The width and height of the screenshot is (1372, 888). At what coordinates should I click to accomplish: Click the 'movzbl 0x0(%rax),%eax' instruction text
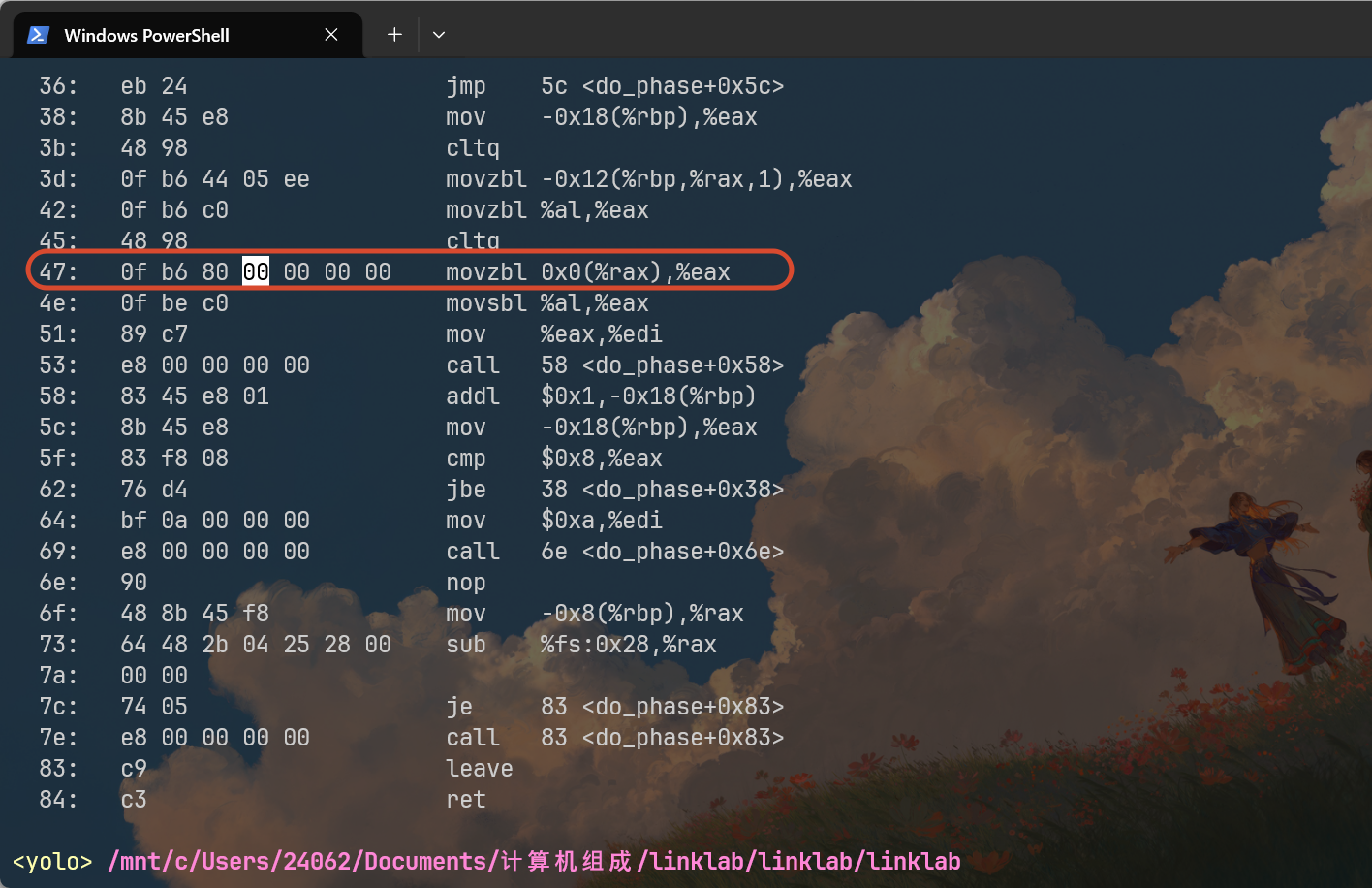coord(588,272)
